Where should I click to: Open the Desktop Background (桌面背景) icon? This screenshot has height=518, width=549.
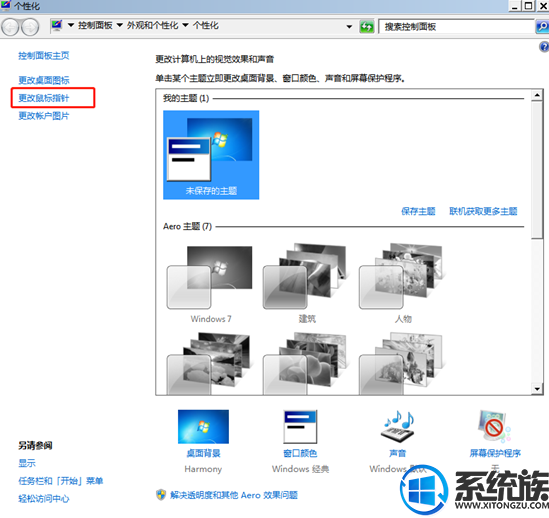click(x=203, y=427)
